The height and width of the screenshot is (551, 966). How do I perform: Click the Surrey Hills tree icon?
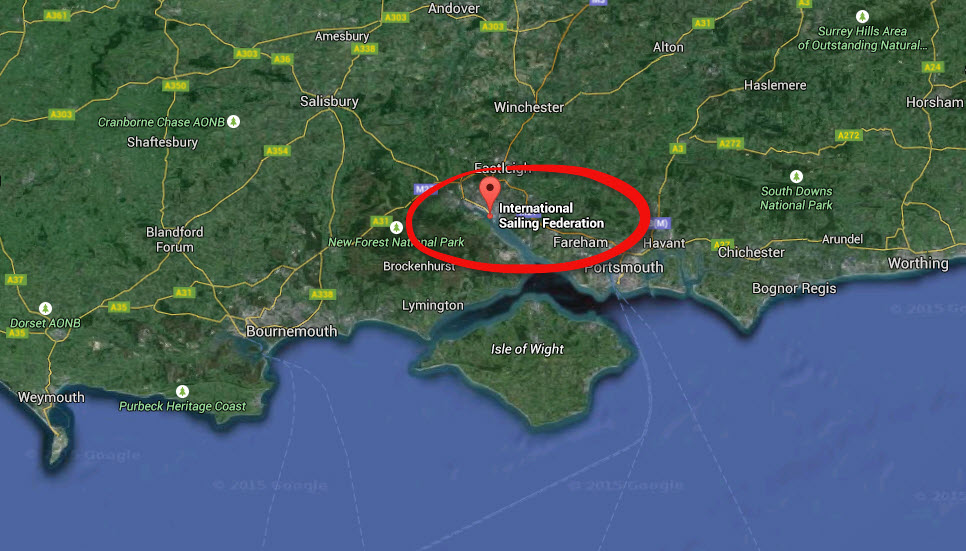(x=862, y=17)
